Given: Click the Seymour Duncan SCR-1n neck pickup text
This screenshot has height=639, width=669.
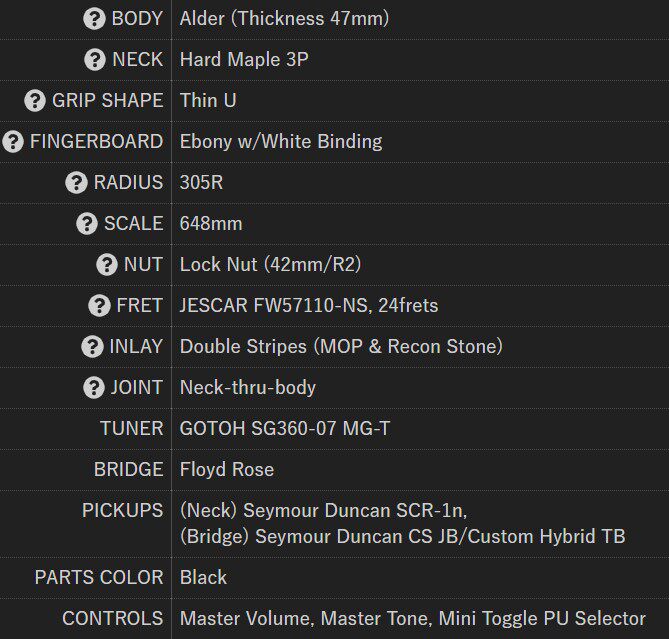Looking at the screenshot, I should [323, 511].
